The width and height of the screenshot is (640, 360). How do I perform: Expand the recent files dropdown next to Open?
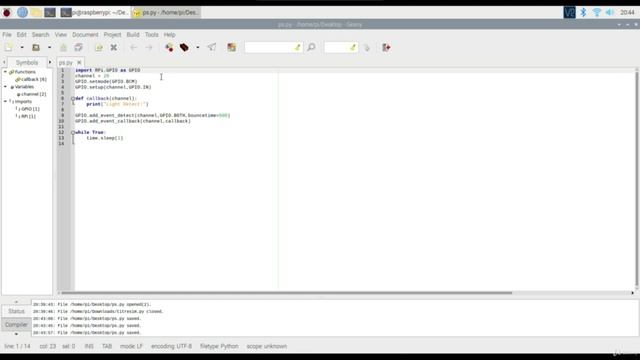click(x=49, y=47)
